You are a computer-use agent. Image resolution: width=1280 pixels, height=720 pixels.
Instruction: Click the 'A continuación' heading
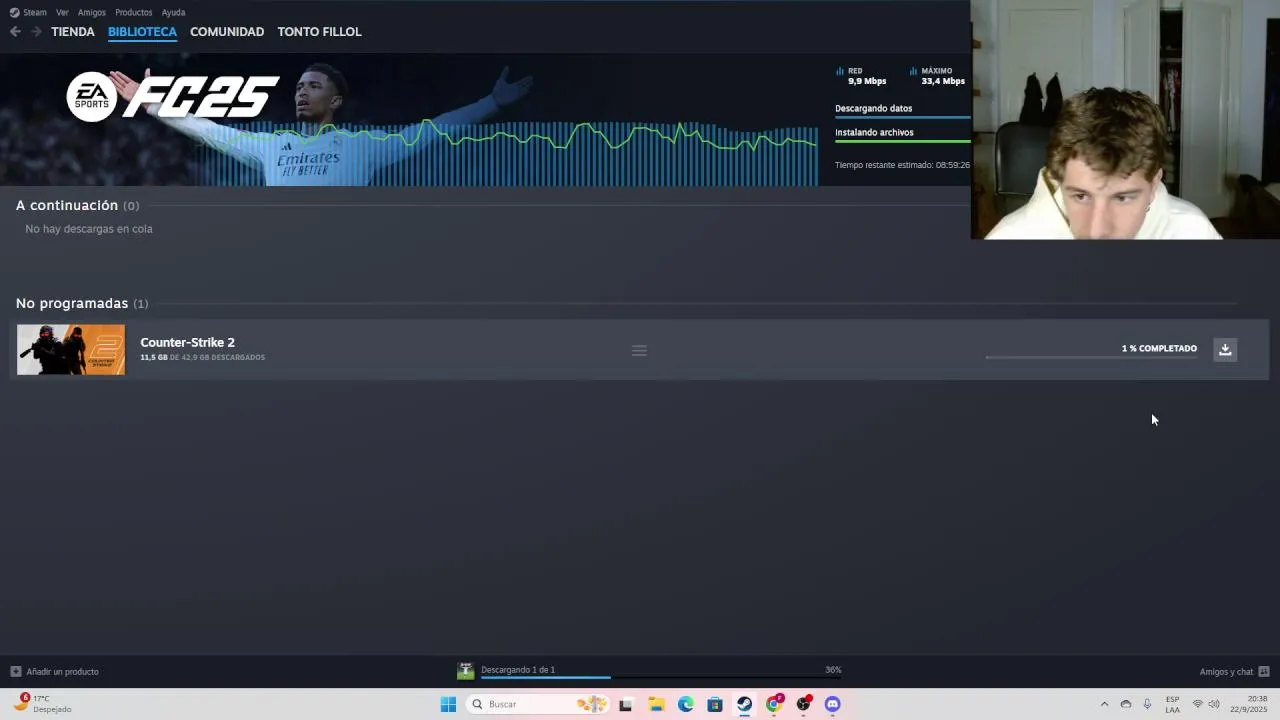(x=67, y=205)
